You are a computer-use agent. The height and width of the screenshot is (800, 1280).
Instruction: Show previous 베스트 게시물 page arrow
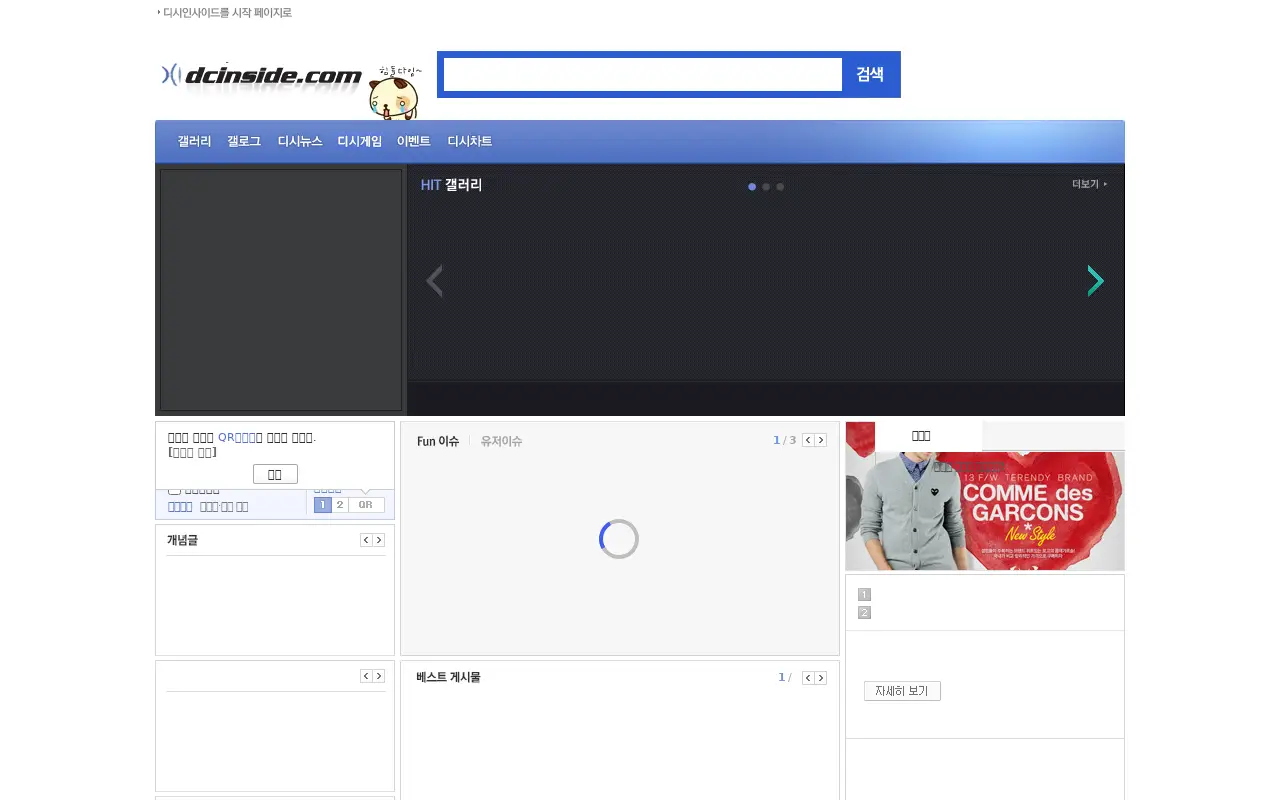point(808,678)
